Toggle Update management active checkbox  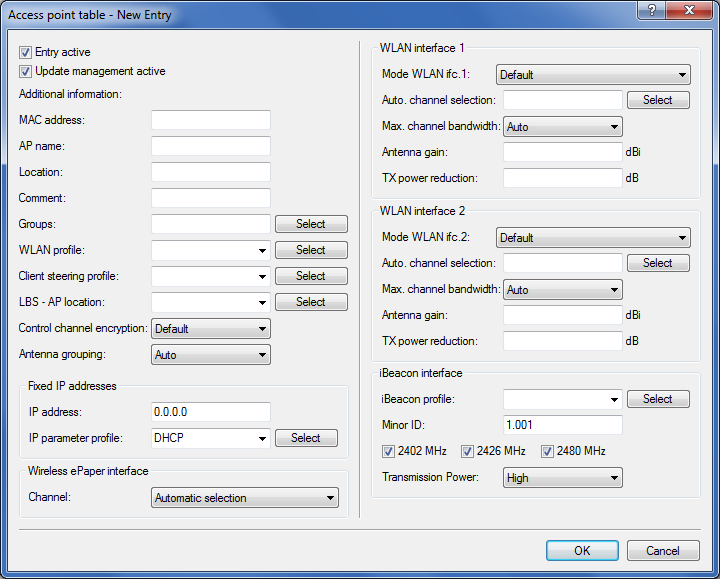coord(26,72)
